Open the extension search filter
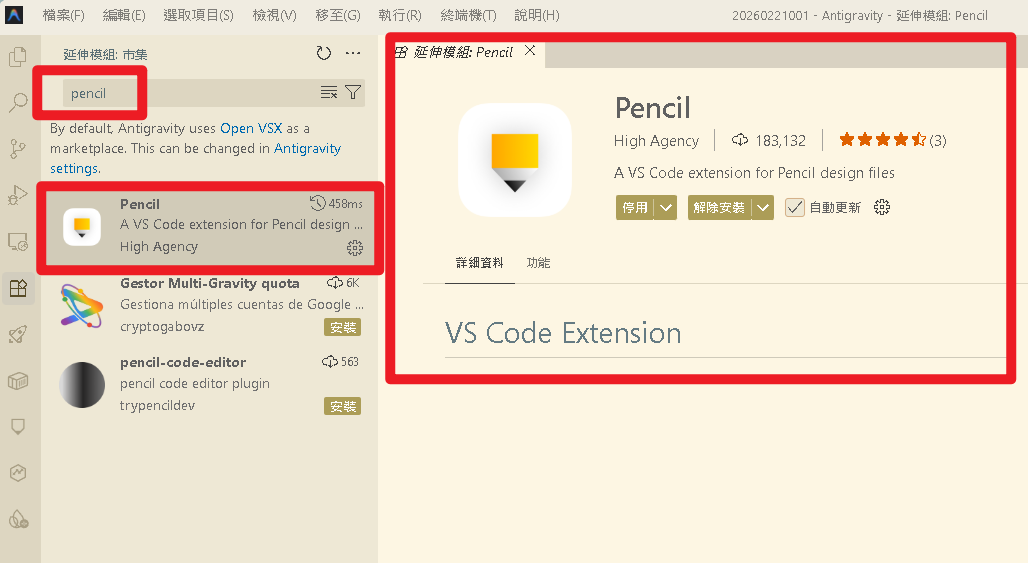The image size is (1028, 563). (353, 92)
